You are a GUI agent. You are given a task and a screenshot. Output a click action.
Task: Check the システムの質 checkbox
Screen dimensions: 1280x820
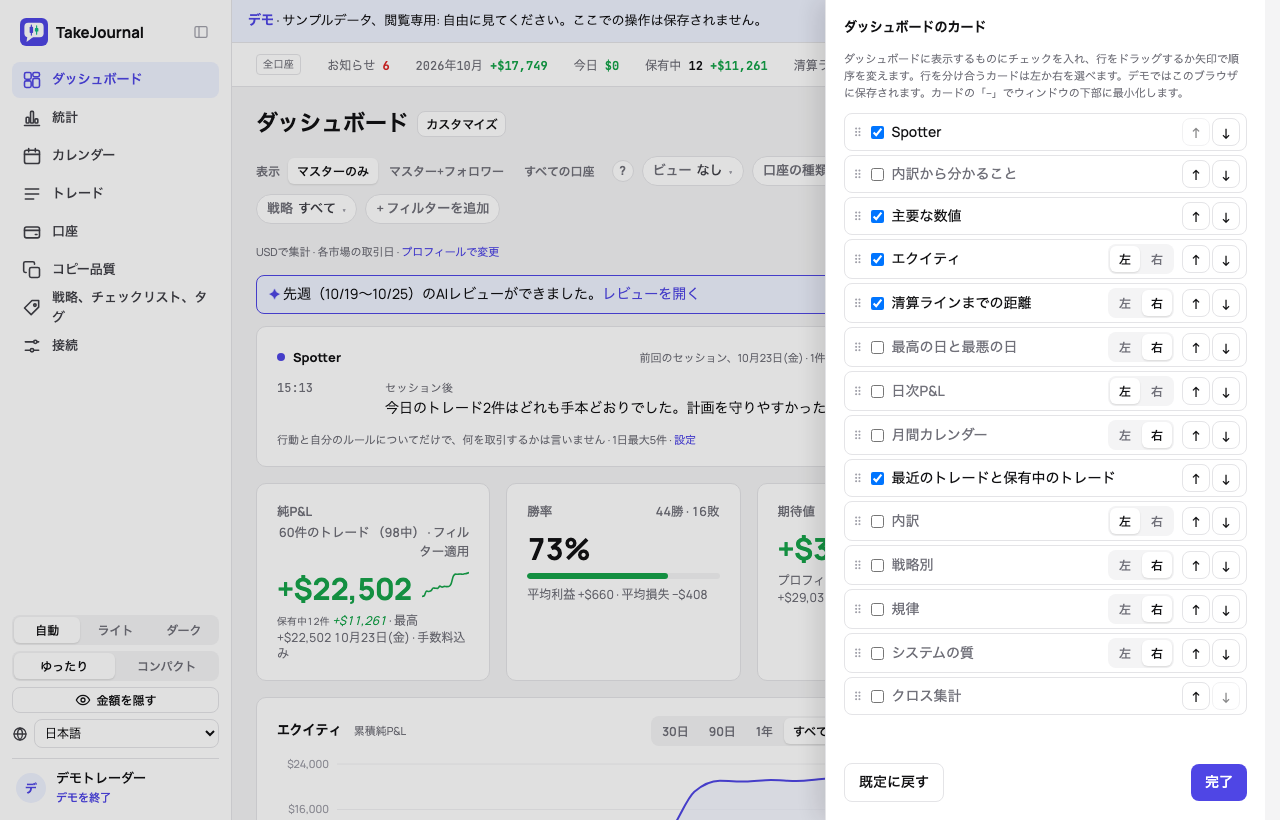click(877, 653)
